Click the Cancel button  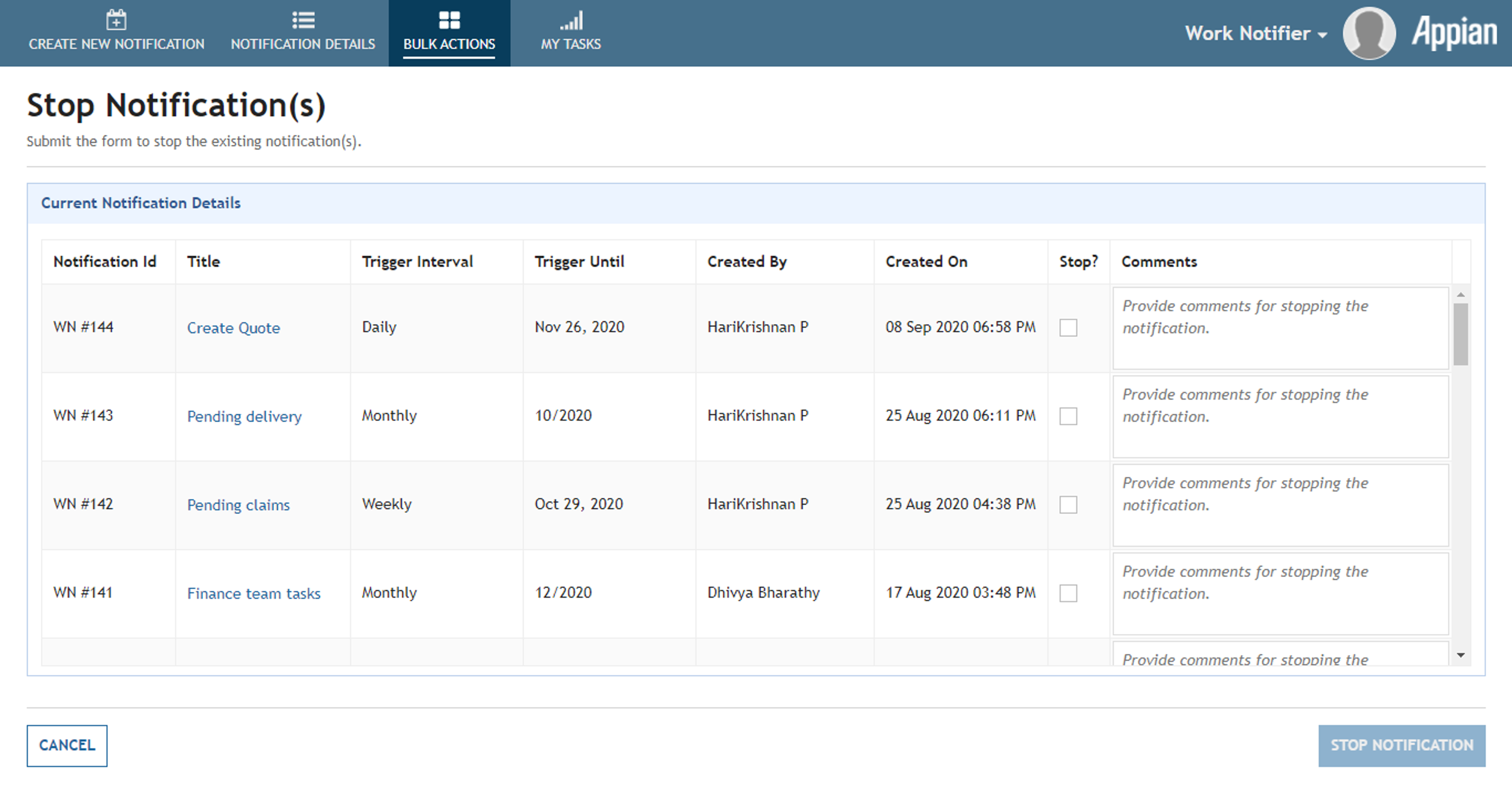point(67,745)
